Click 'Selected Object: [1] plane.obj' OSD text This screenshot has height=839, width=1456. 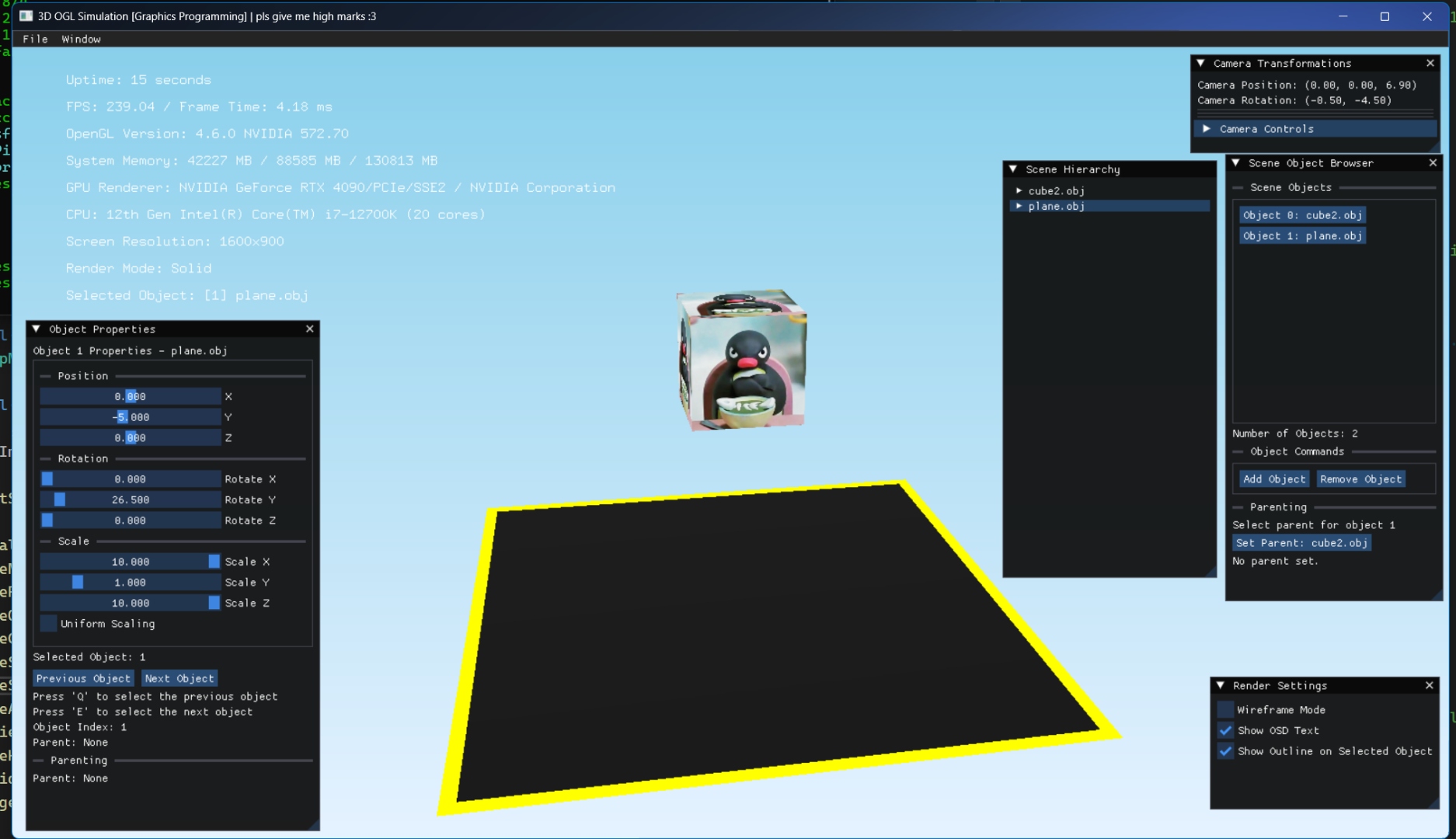(x=187, y=295)
